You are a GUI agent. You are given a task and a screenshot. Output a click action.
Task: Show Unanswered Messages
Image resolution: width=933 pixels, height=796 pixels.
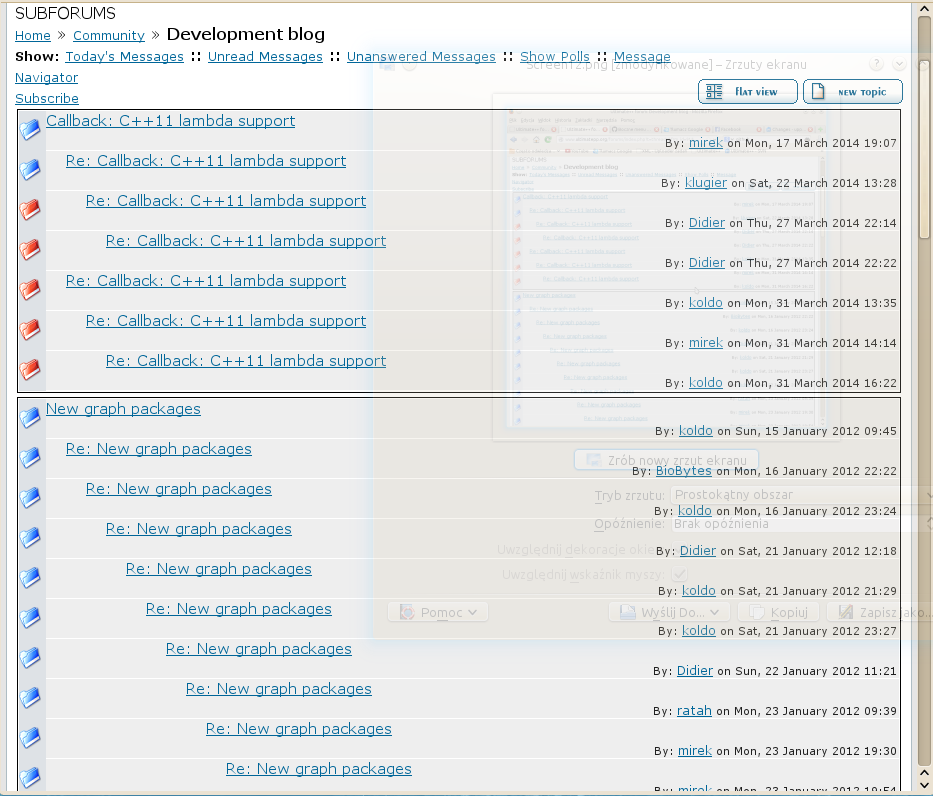click(x=421, y=57)
